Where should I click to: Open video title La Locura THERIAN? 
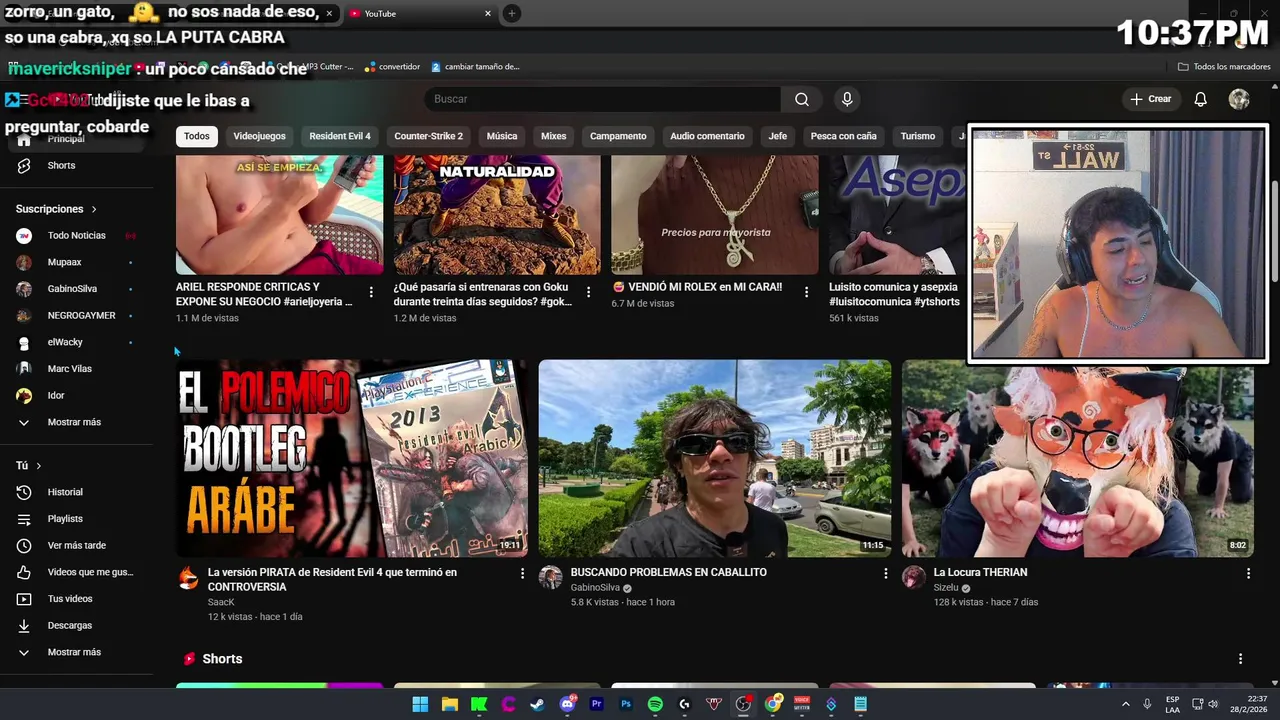tap(980, 572)
